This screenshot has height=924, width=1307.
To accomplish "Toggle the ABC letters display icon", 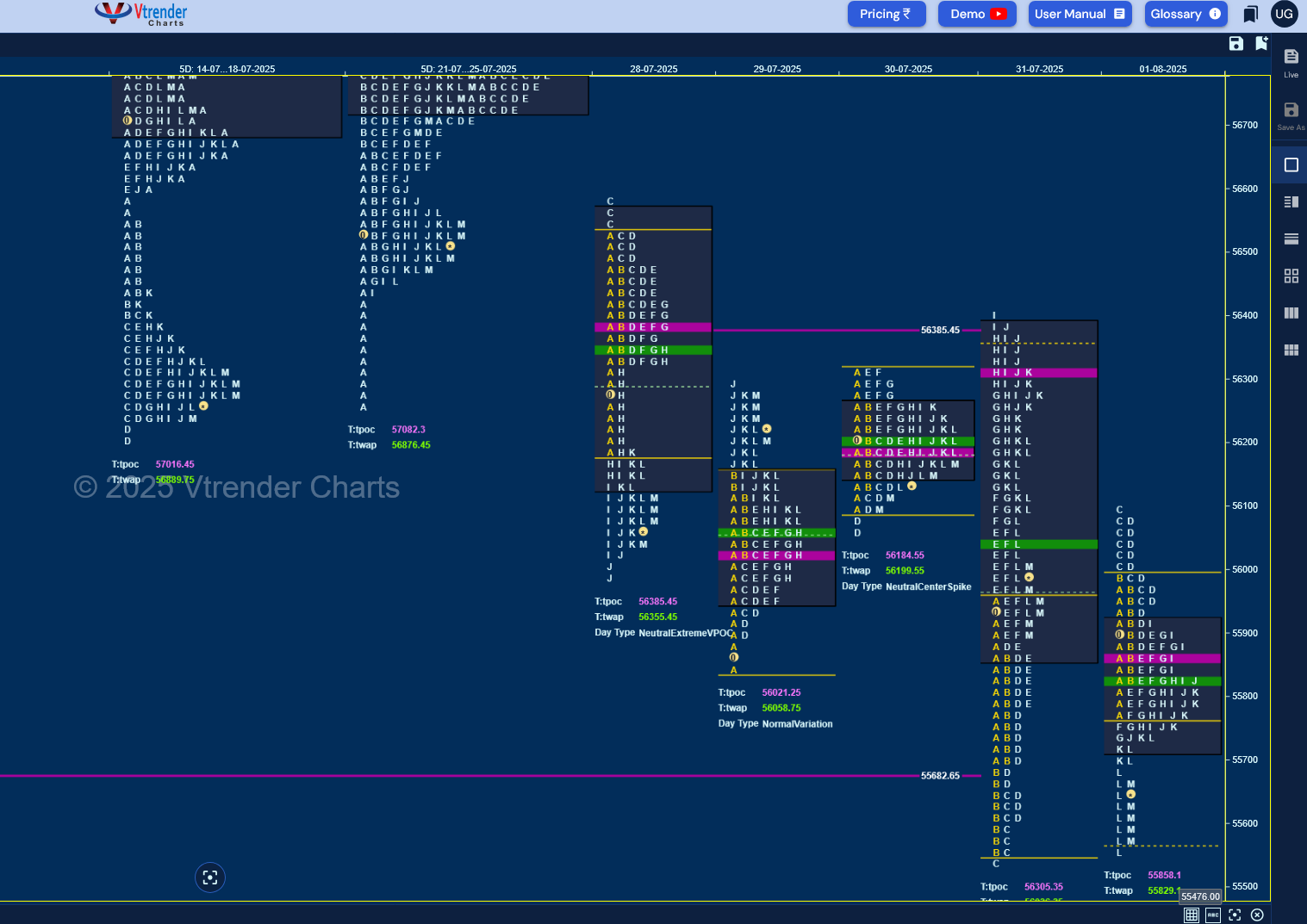I will (1213, 915).
